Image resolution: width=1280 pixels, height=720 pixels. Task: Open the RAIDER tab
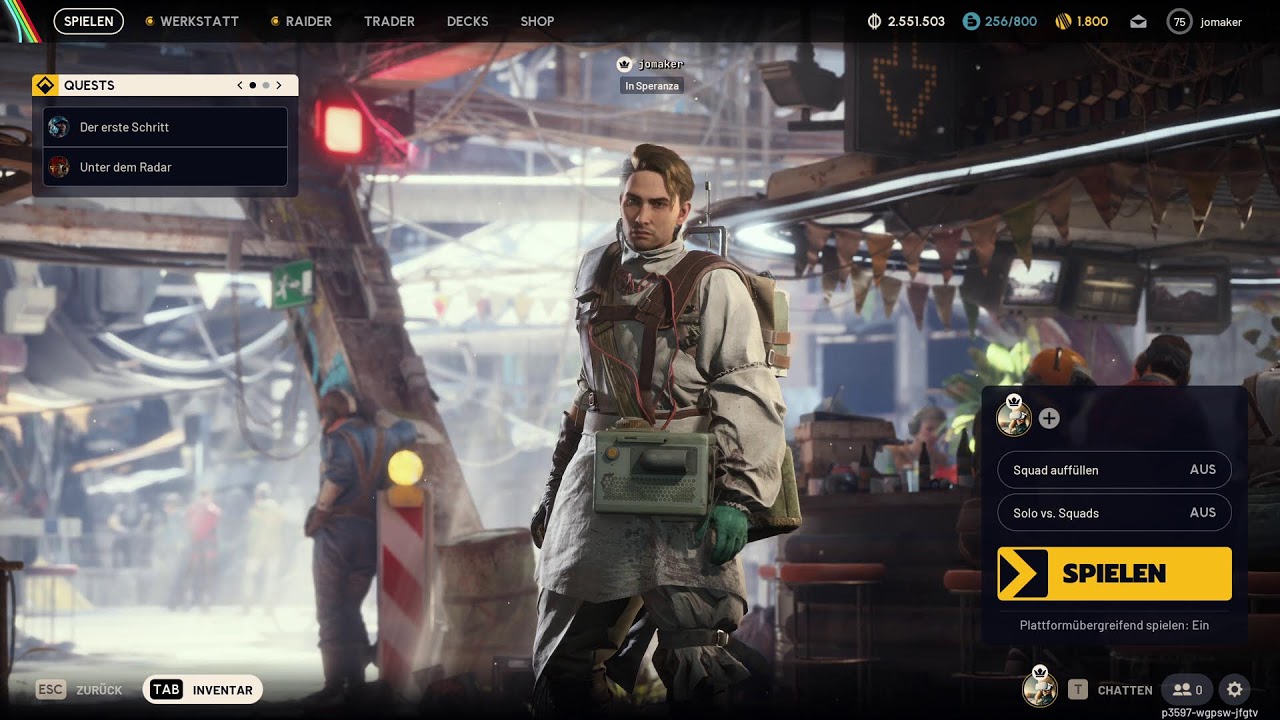(301, 21)
